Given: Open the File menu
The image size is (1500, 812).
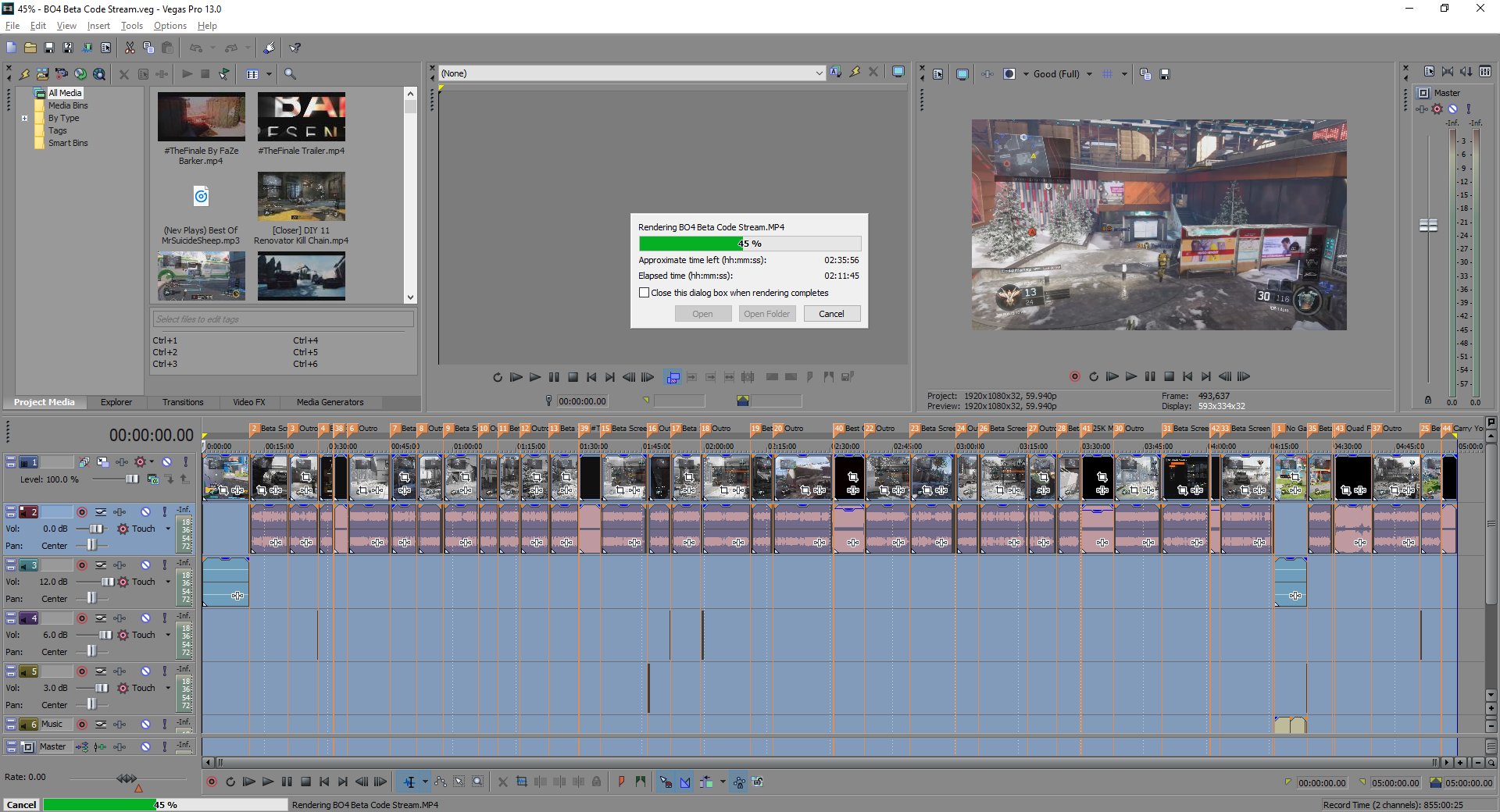Looking at the screenshot, I should 12,26.
